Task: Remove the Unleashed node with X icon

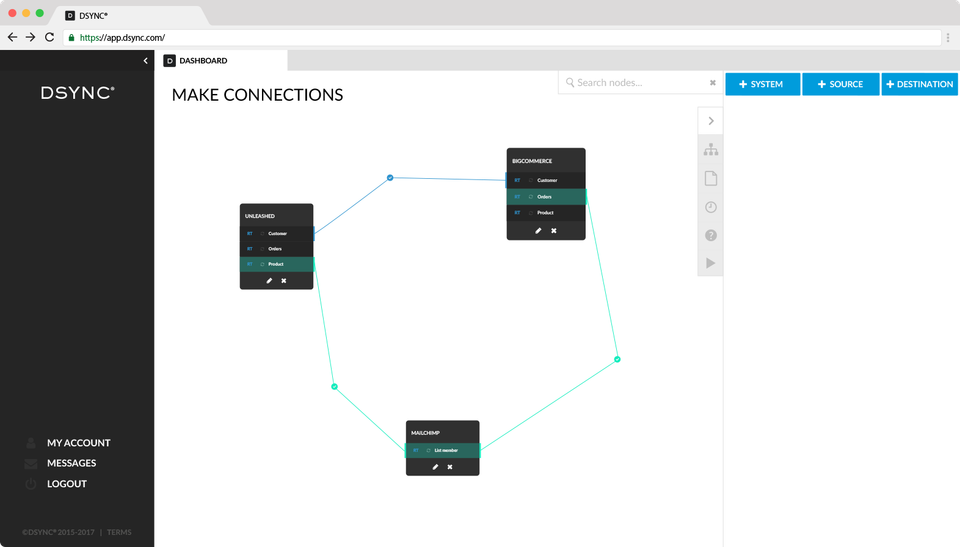Action: (284, 281)
